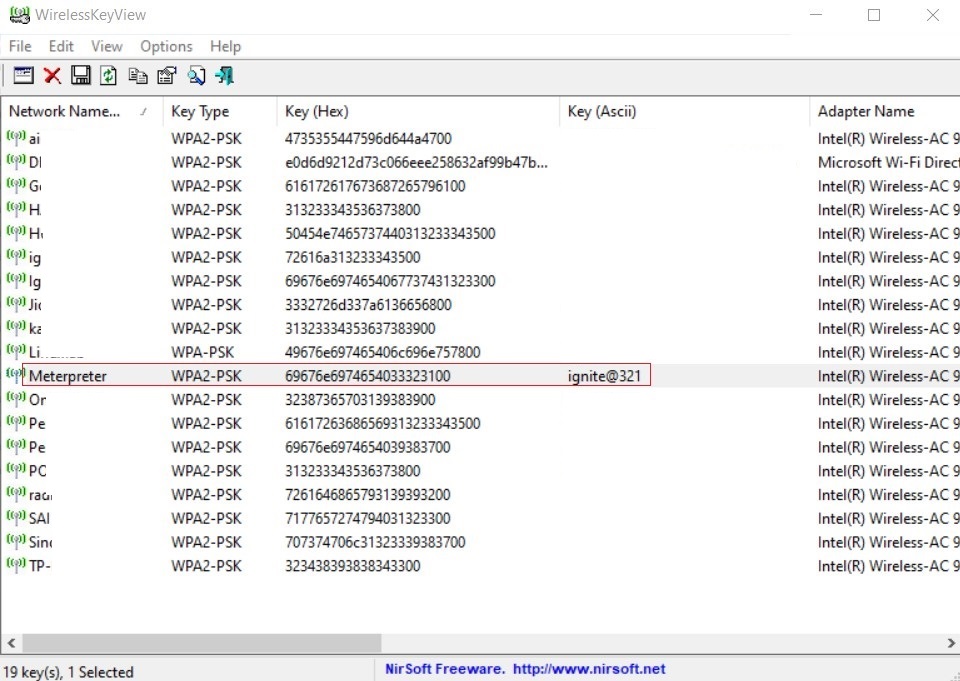Open the Options menu

(166, 47)
